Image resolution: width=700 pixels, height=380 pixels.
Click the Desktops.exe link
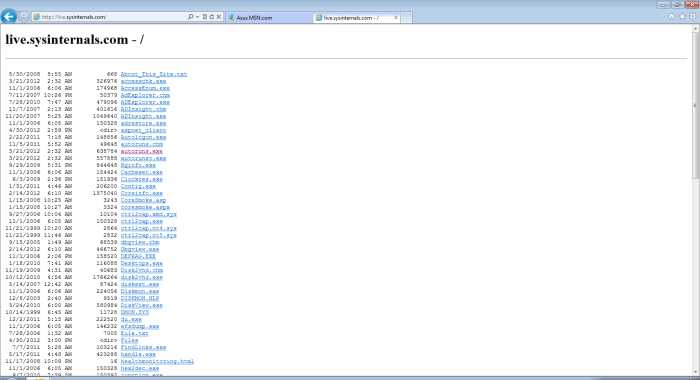pyautogui.click(x=142, y=263)
